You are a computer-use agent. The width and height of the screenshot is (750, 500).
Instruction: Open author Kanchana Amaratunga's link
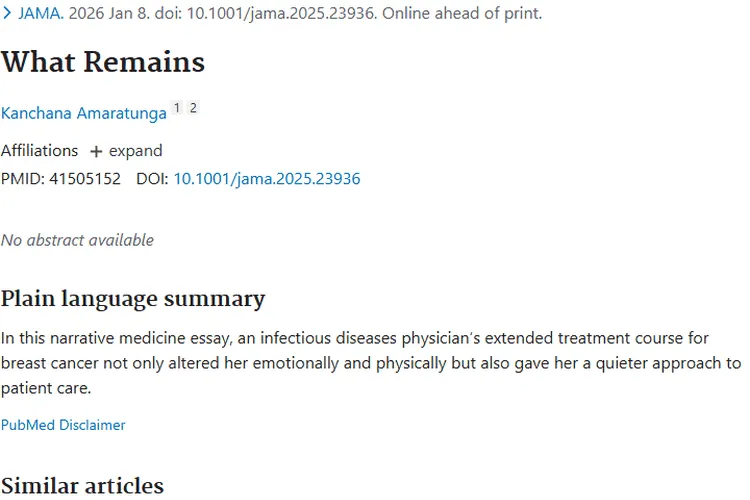click(84, 113)
